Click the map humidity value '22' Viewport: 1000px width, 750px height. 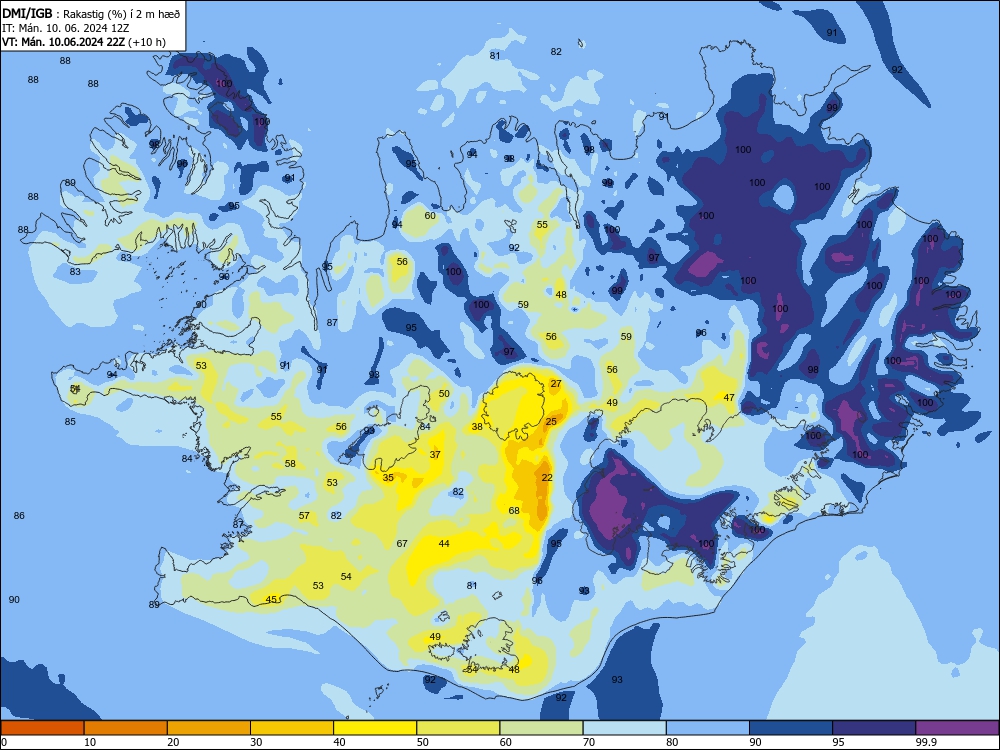pos(547,478)
